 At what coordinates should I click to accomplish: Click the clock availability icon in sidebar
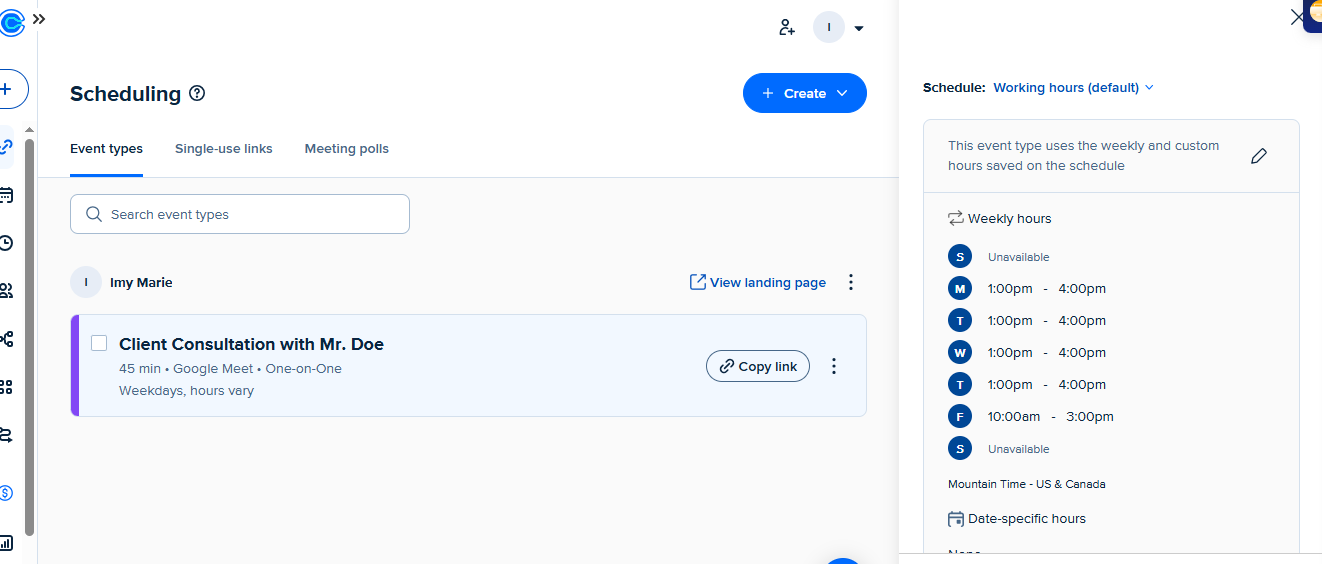[x=6, y=243]
